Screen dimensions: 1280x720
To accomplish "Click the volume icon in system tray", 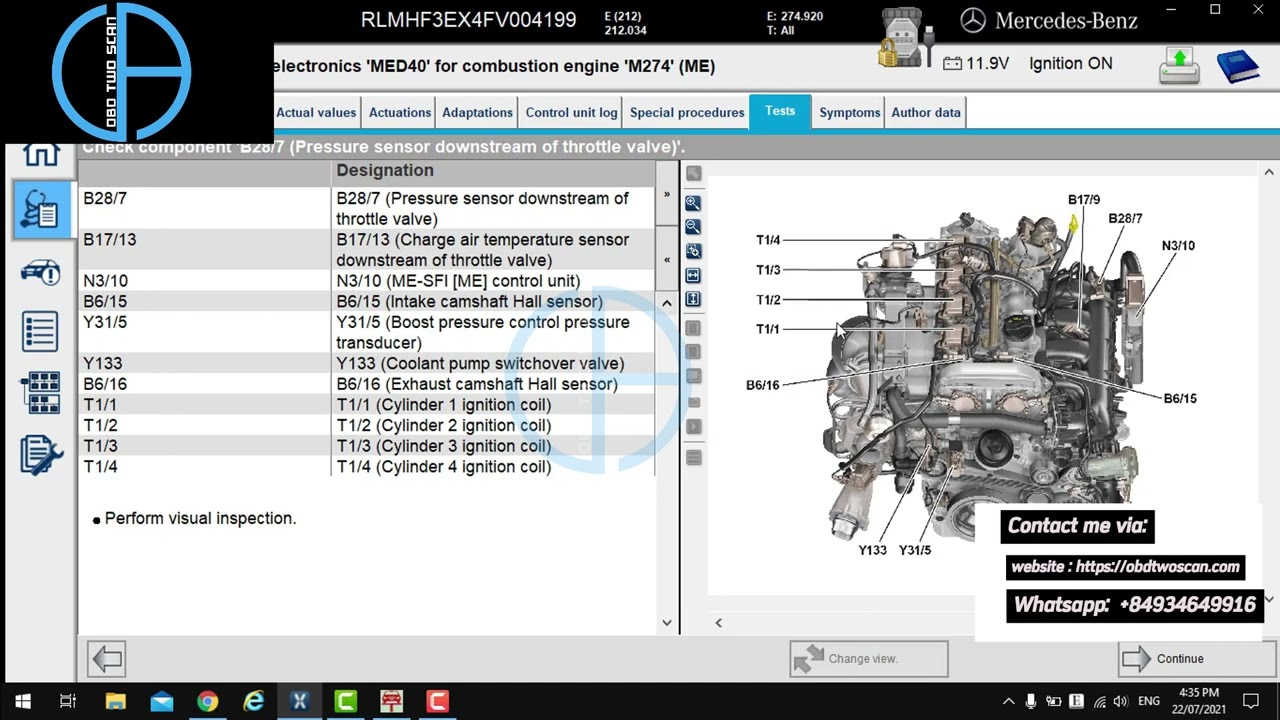I will [x=1121, y=702].
